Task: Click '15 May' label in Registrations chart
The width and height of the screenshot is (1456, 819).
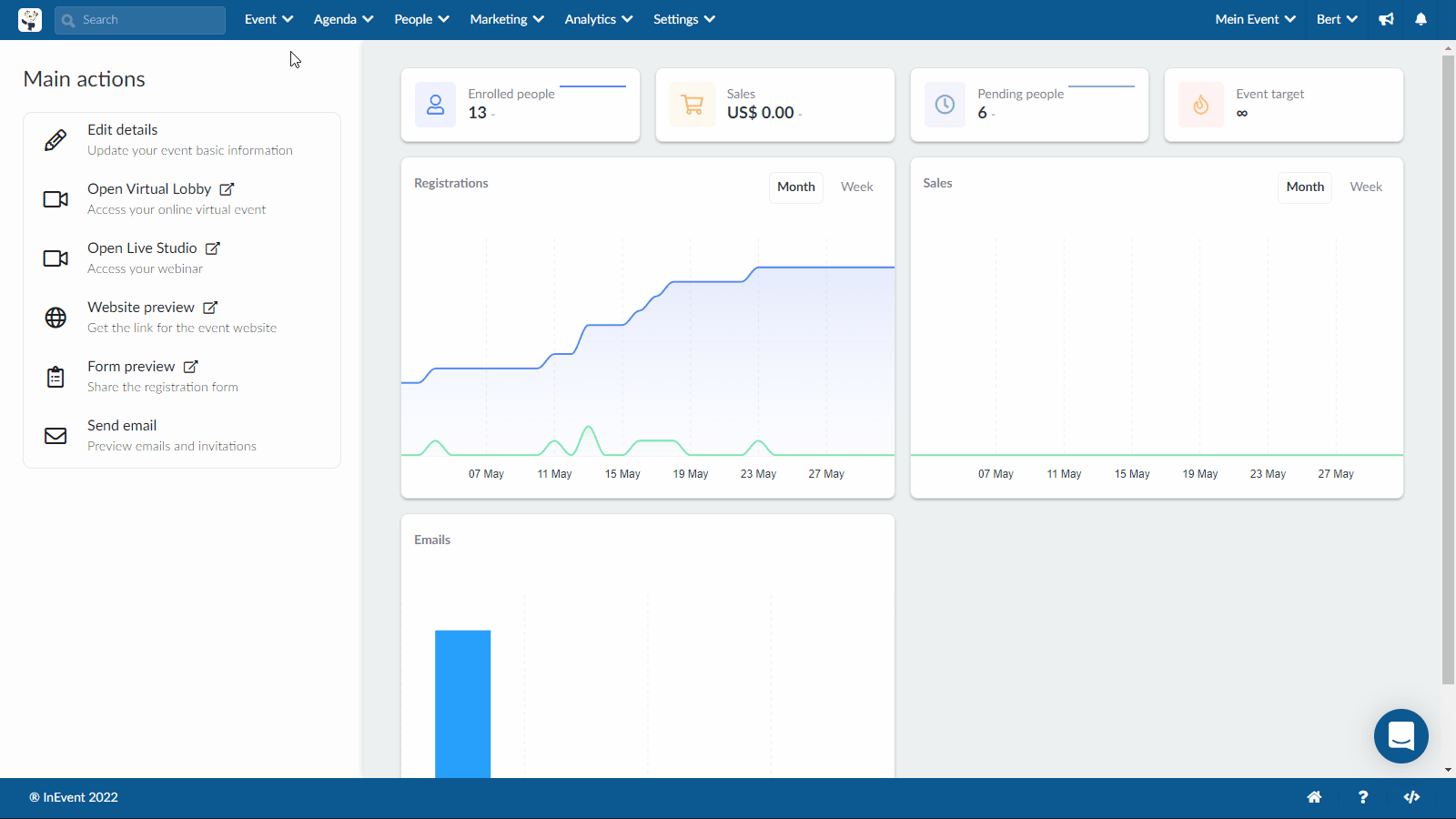Action: 622,474
